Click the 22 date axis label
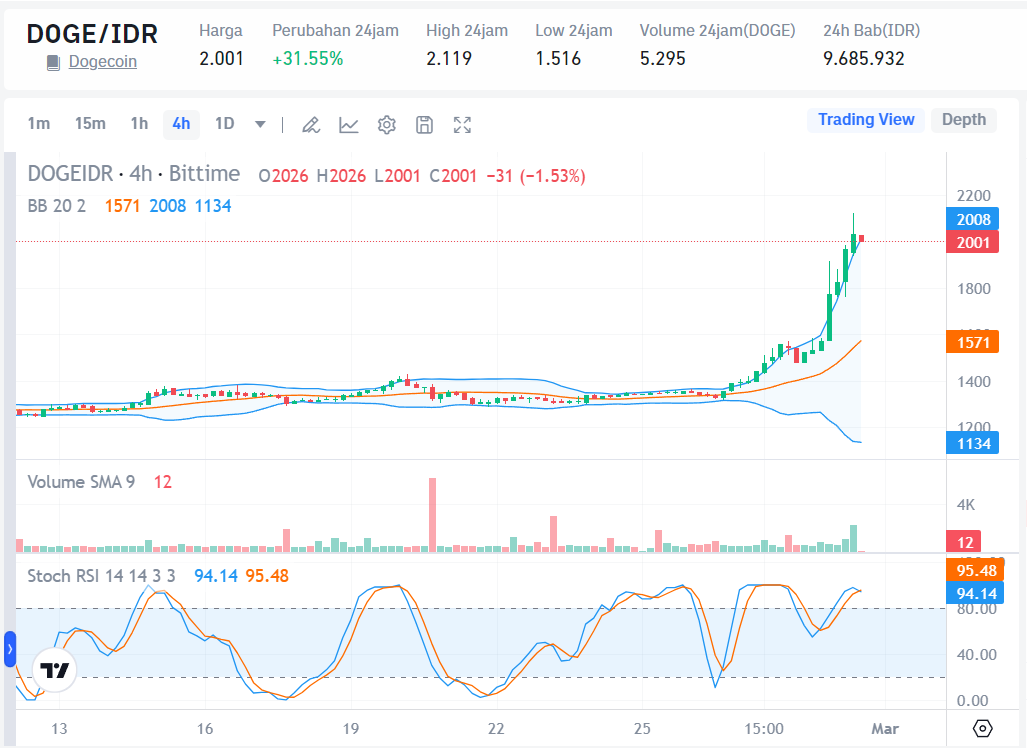 point(496,729)
